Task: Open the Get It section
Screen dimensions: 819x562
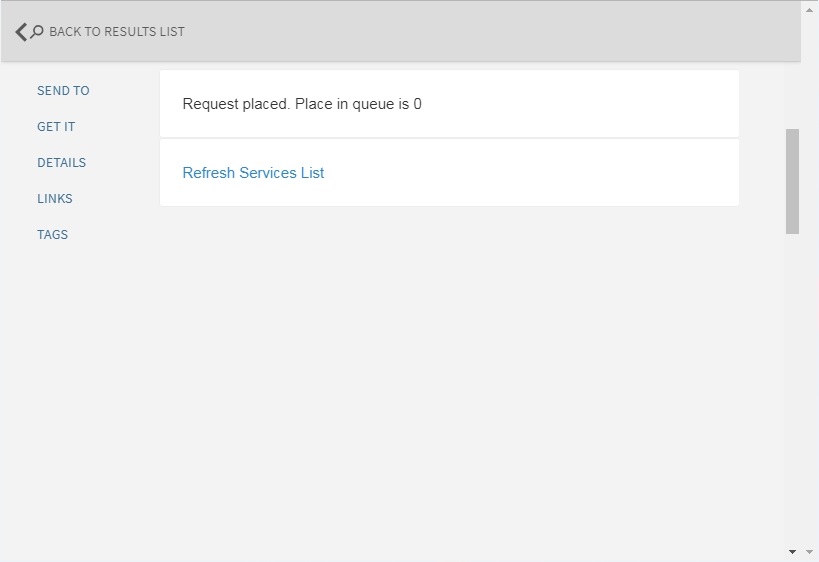Action: (x=56, y=127)
